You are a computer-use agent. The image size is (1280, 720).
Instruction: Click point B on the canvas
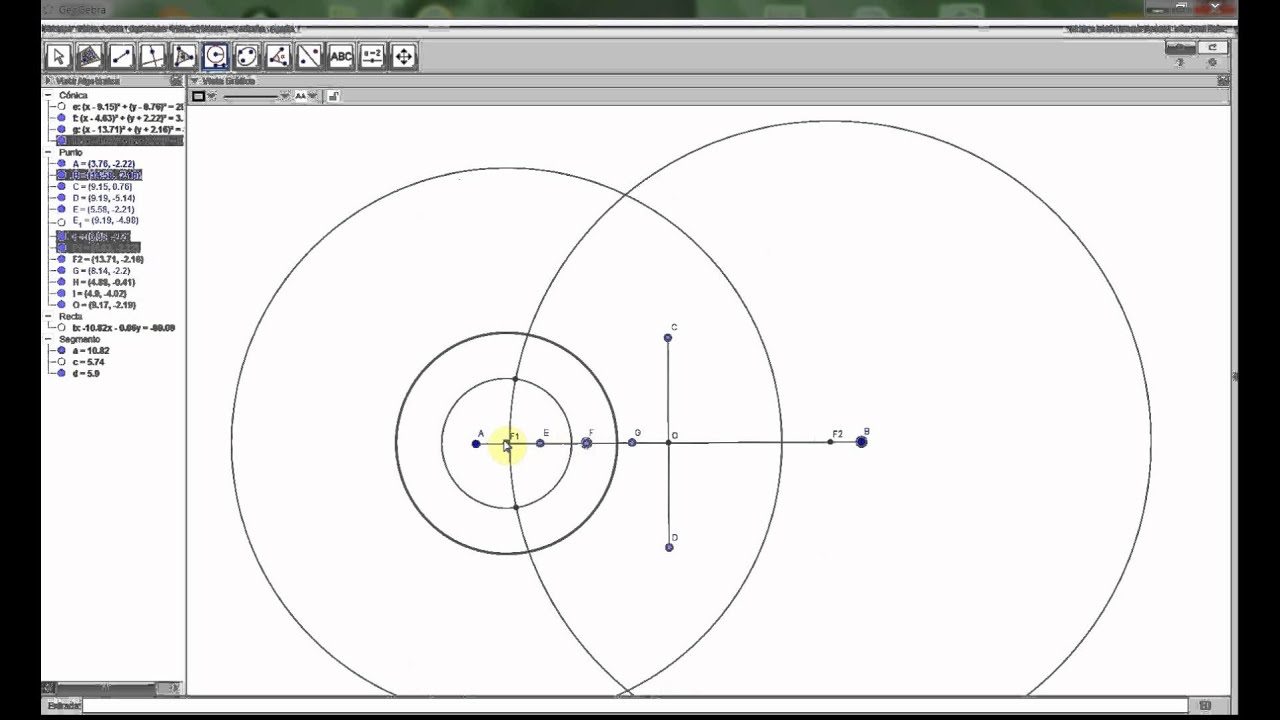point(861,441)
